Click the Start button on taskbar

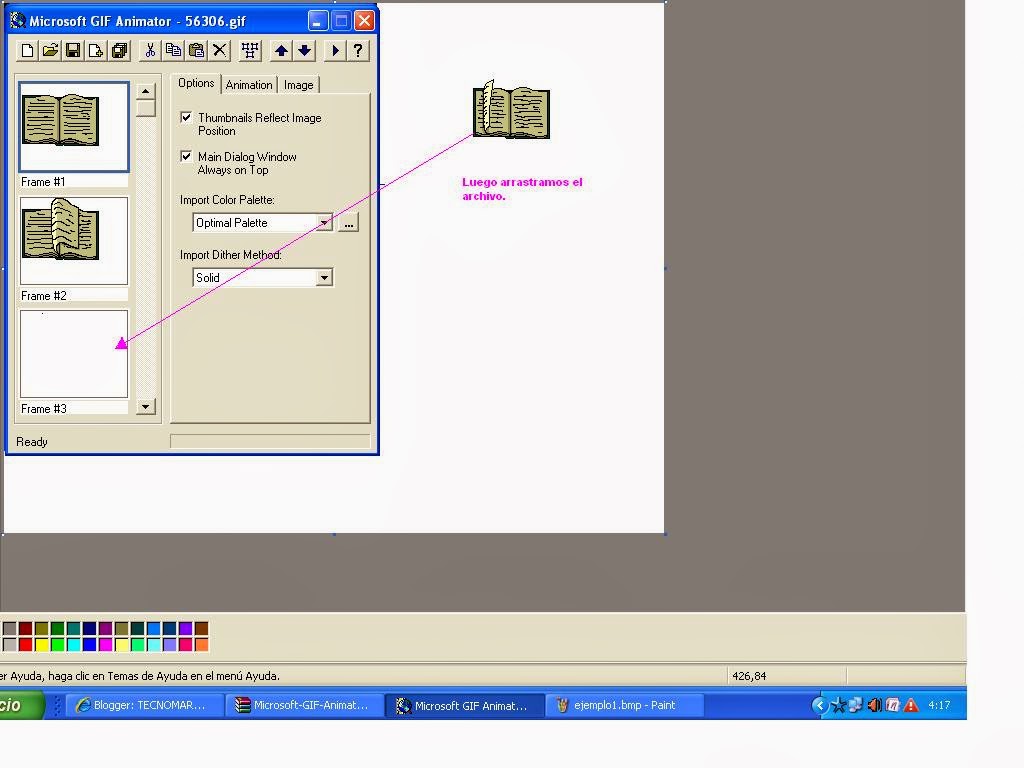(x=21, y=705)
